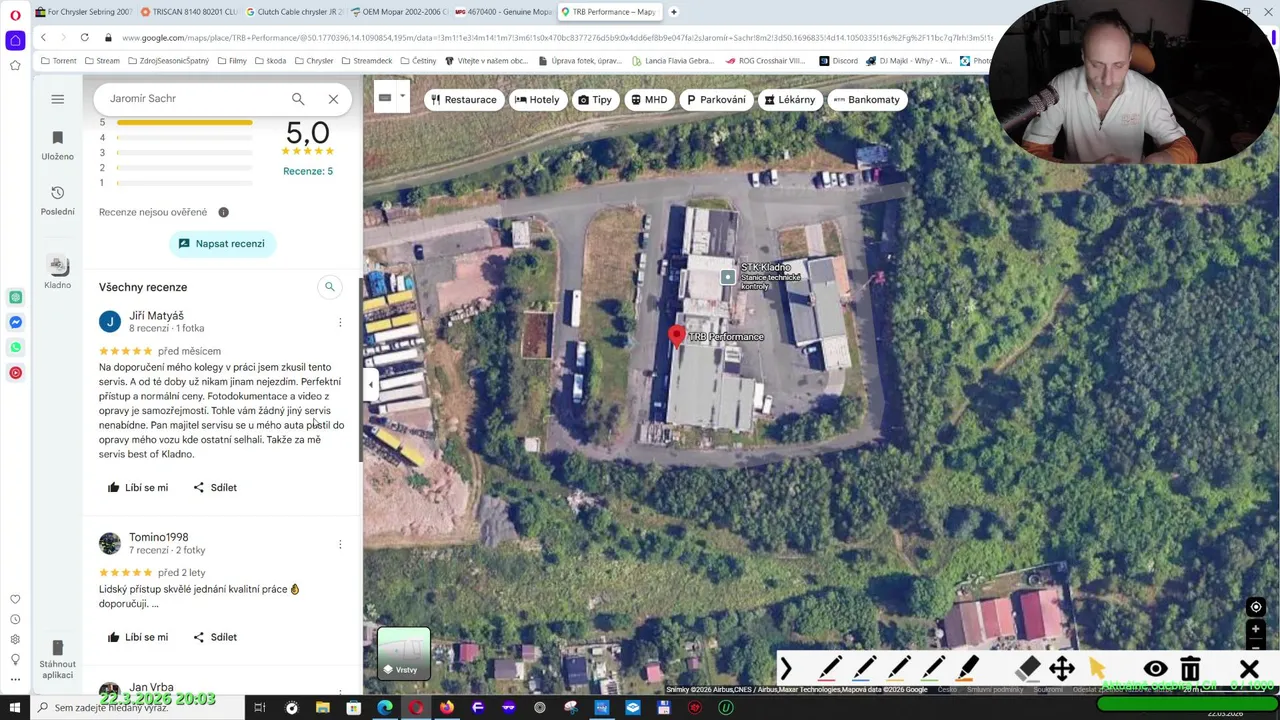1280x720 pixels.
Task: Open Tomino1998 reviewer profile
Action: [x=158, y=538]
